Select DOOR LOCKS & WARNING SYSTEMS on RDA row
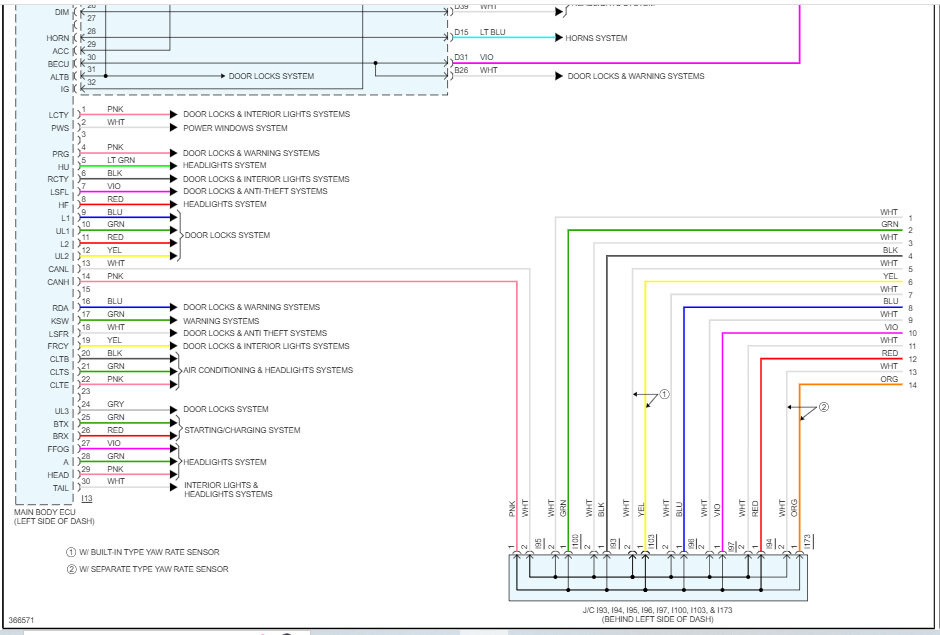Viewport: 940px width, 635px height. [x=252, y=306]
